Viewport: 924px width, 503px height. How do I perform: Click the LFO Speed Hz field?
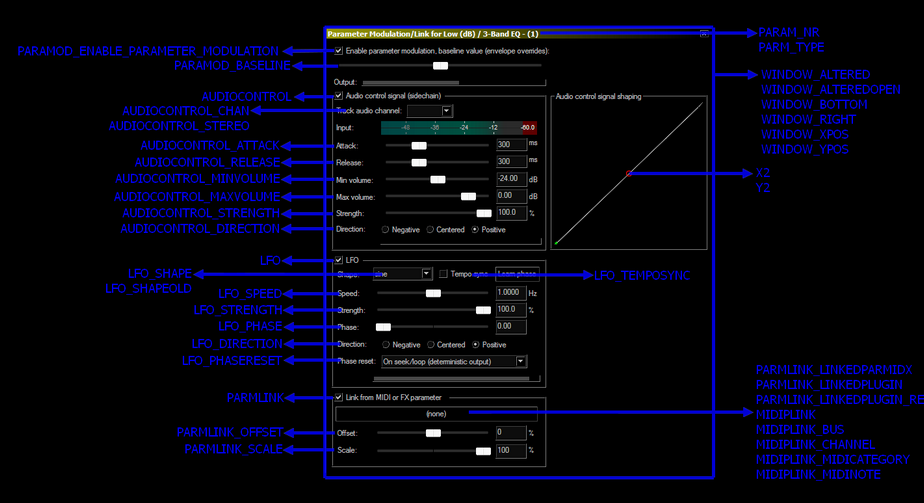pyautogui.click(x=511, y=293)
